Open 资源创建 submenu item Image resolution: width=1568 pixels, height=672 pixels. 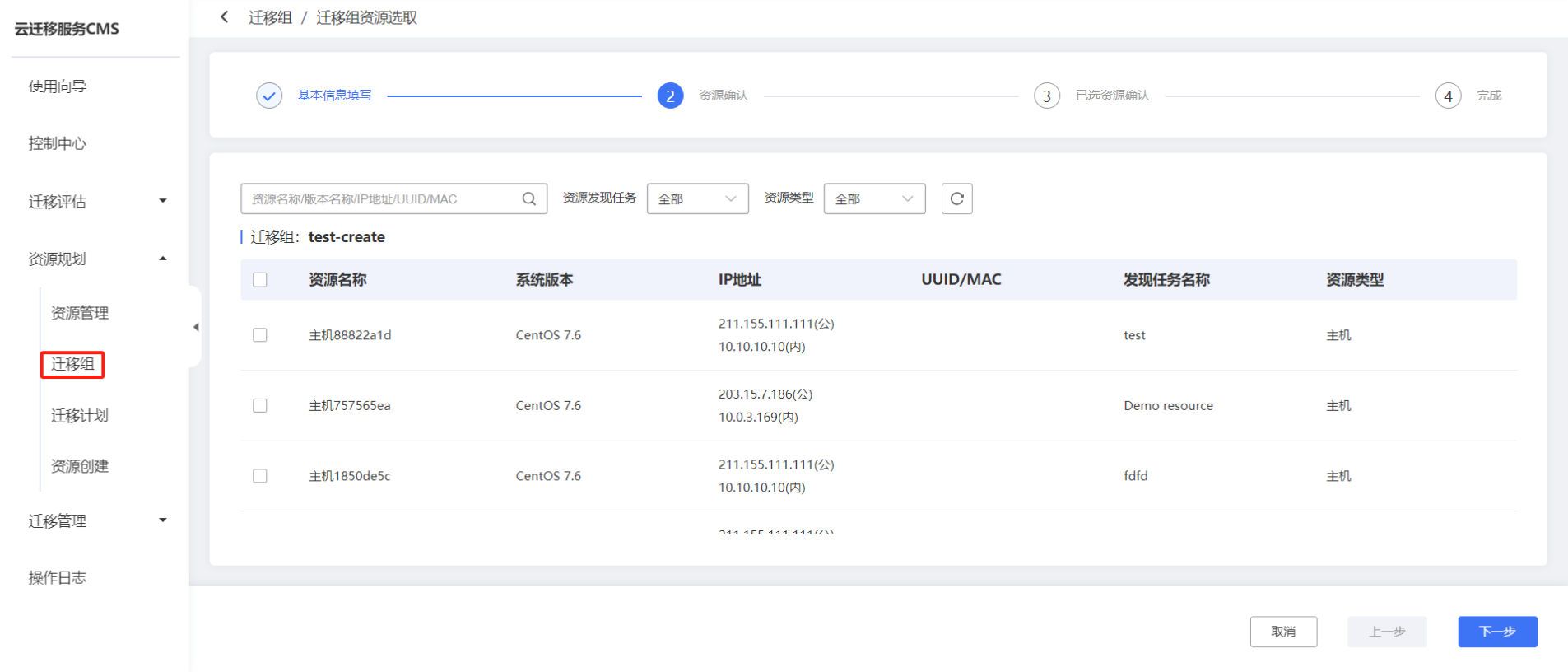coord(80,466)
